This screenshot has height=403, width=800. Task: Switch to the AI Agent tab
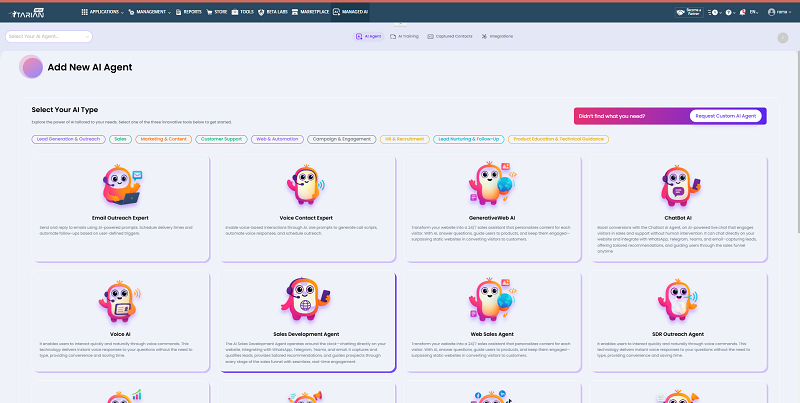click(368, 36)
